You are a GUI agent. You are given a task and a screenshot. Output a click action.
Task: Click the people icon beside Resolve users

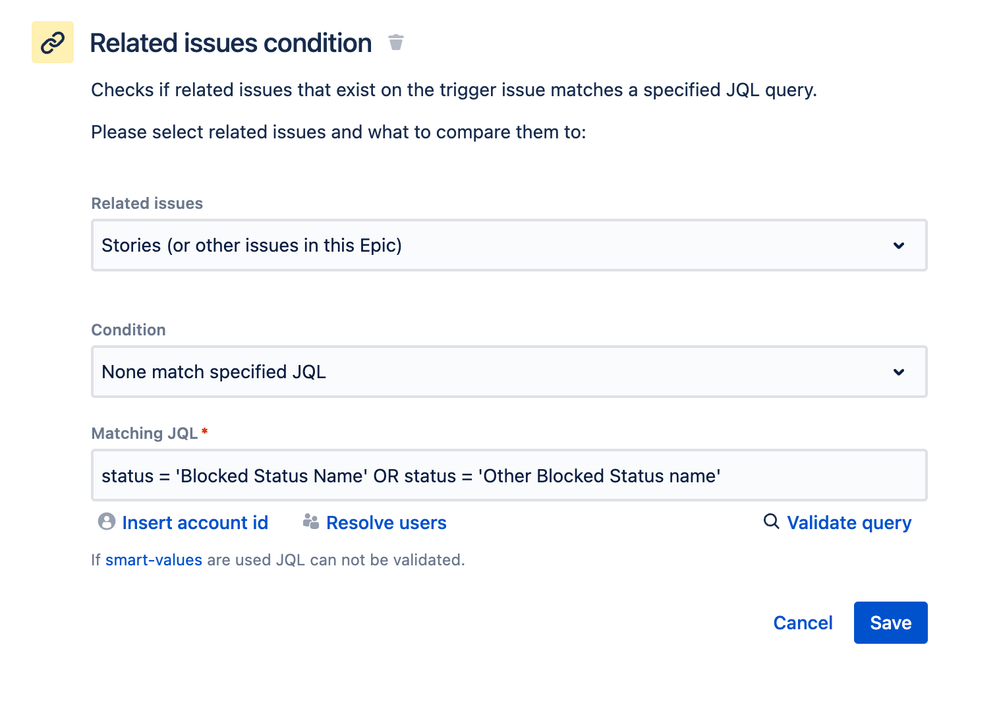coord(311,522)
